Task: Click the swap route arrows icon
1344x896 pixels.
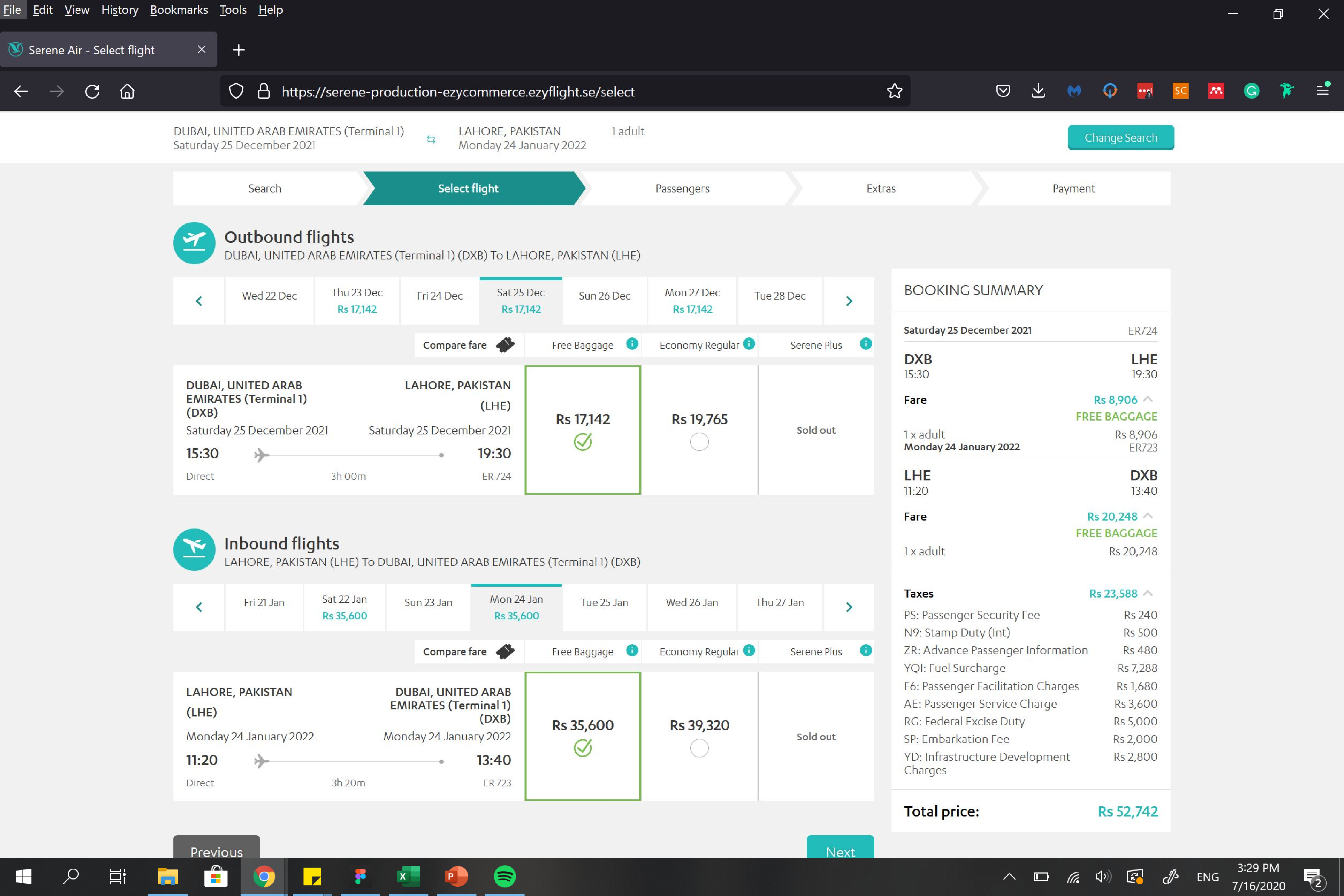Action: tap(431, 139)
